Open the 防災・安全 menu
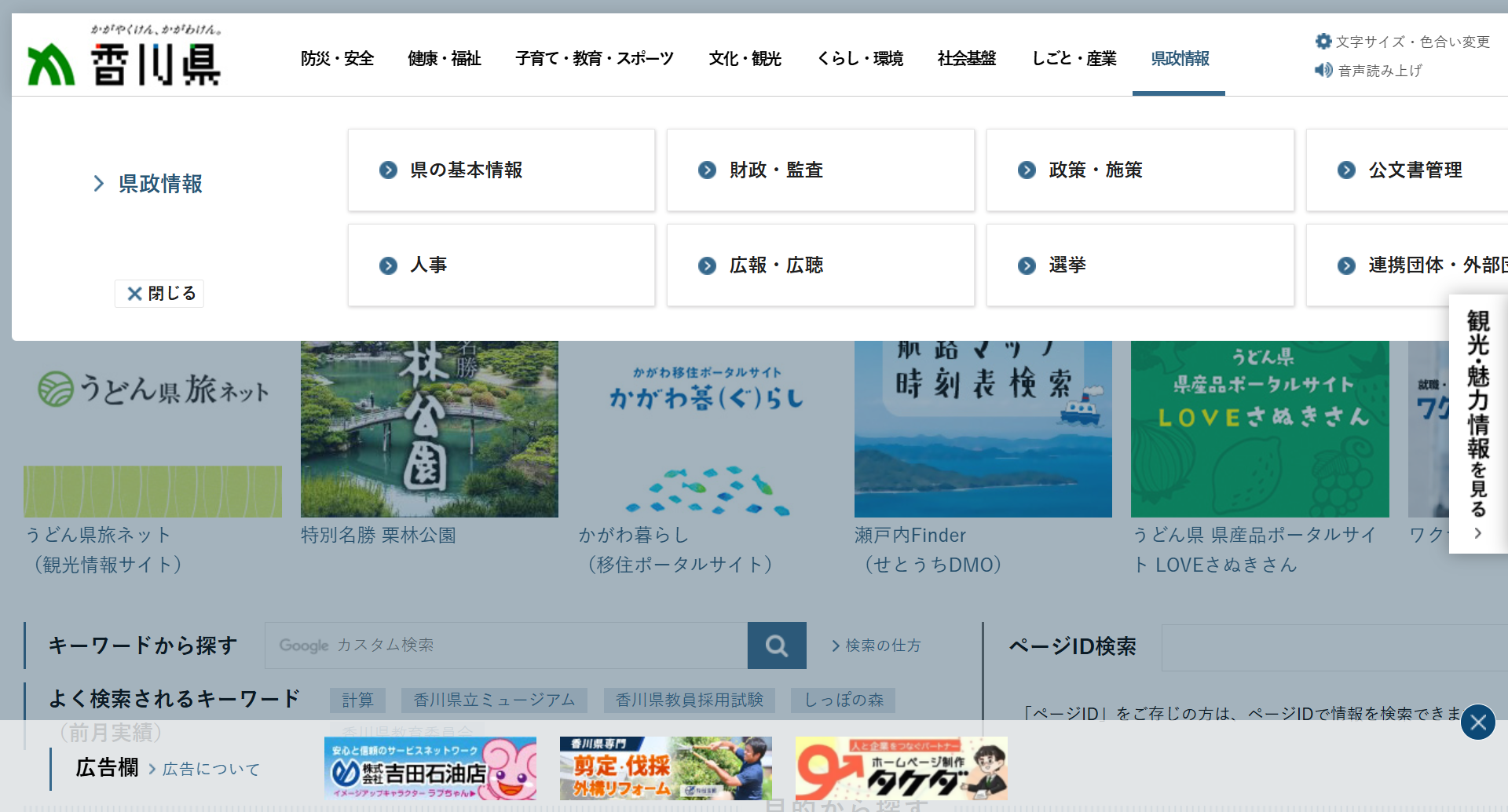 point(337,59)
